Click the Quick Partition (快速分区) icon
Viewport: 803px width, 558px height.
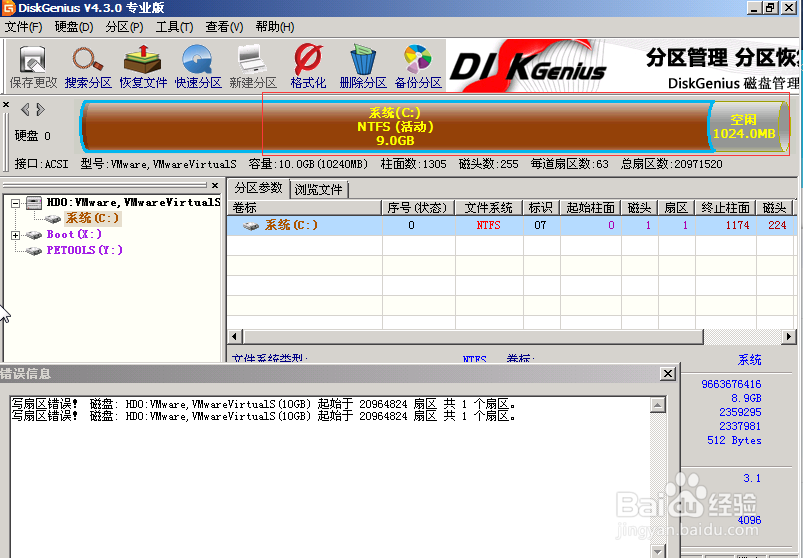point(198,67)
